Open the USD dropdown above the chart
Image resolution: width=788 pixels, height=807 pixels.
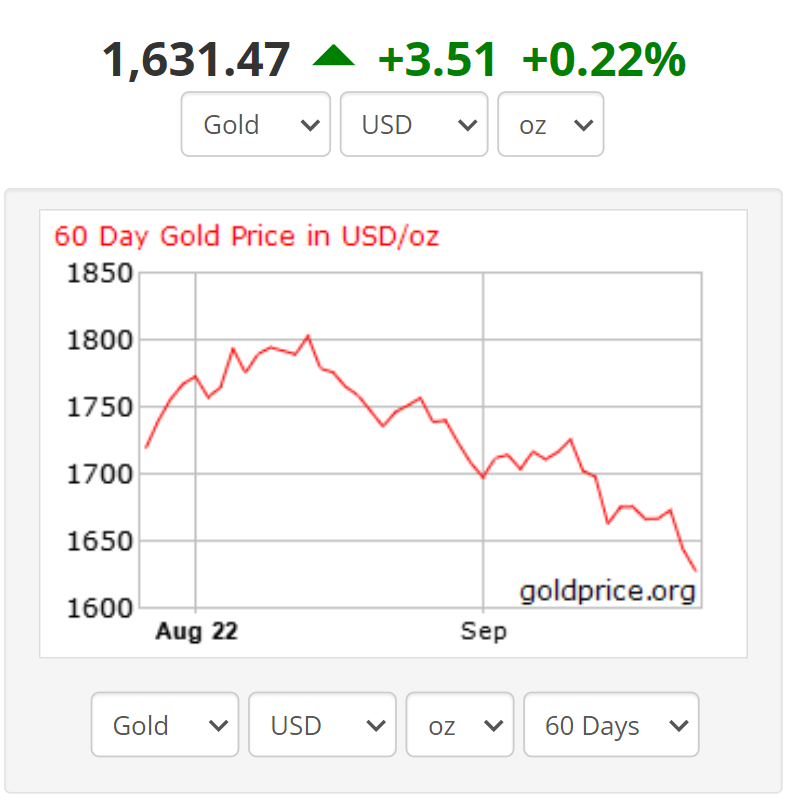click(413, 125)
